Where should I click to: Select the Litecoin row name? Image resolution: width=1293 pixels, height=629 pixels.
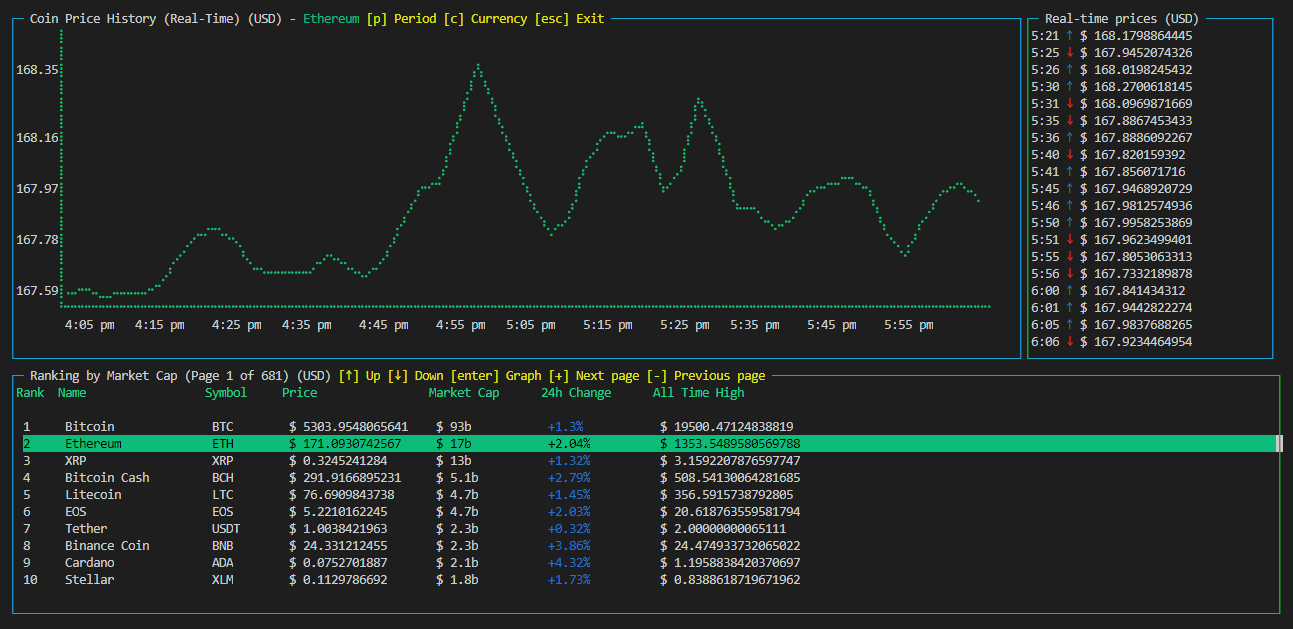[93, 495]
